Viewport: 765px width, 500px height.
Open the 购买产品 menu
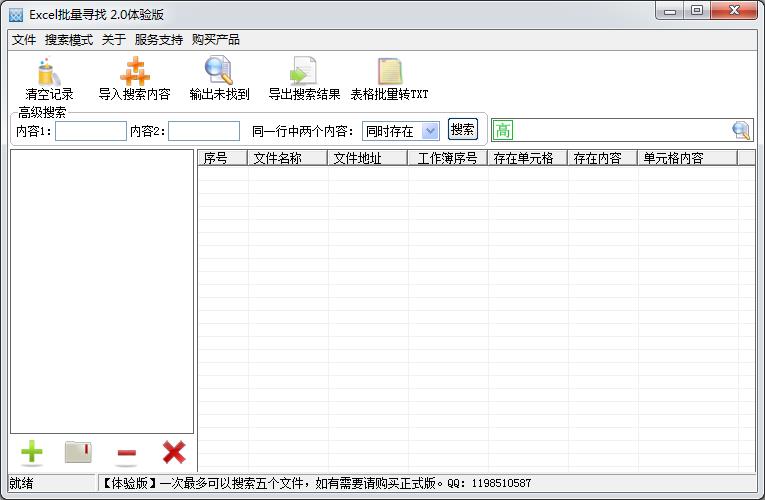click(x=216, y=40)
